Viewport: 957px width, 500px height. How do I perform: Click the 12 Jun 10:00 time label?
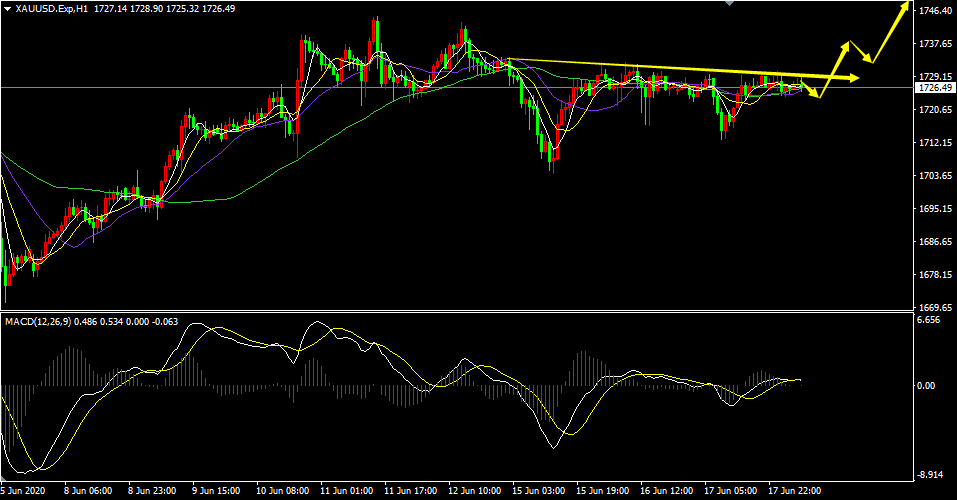[476, 491]
